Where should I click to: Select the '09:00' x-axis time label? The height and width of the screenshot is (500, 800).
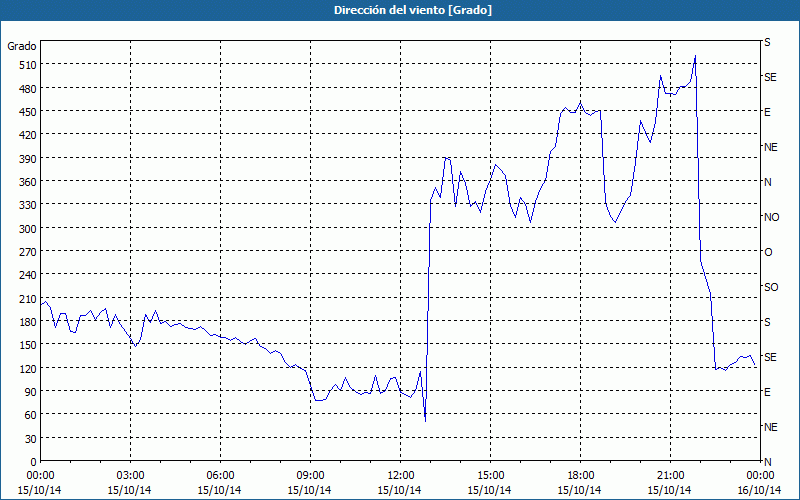pyautogui.click(x=310, y=476)
